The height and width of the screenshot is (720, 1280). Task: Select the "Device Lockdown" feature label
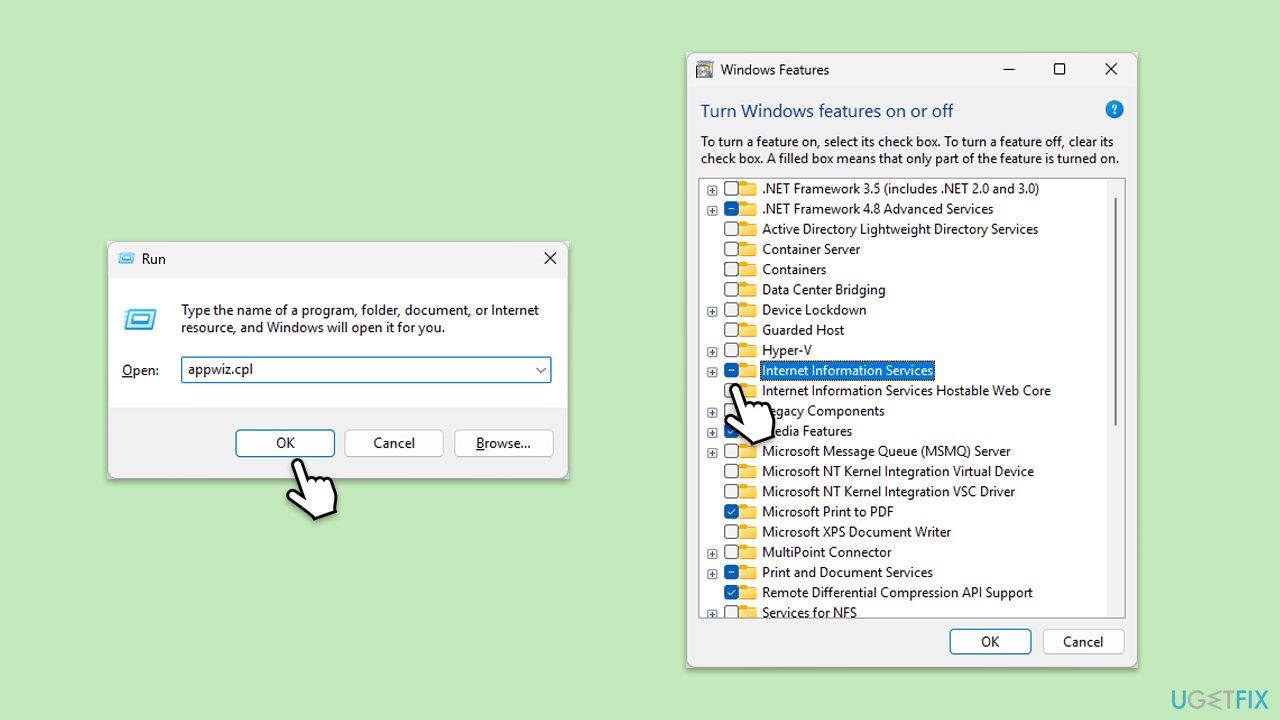tap(814, 310)
